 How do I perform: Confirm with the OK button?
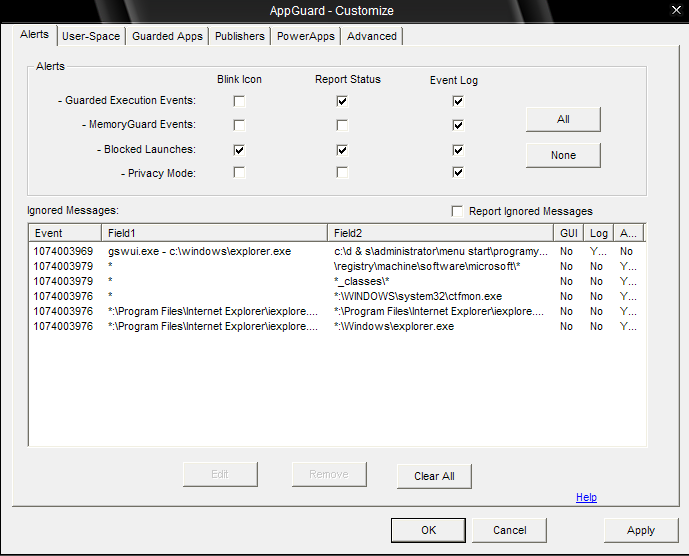[x=428, y=530]
